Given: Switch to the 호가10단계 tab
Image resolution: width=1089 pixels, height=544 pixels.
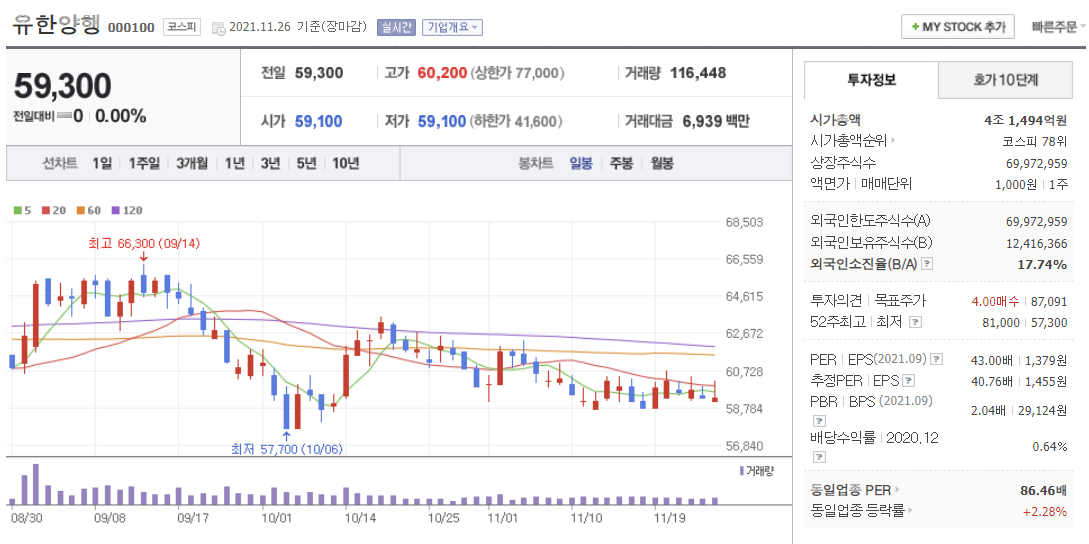Looking at the screenshot, I should (x=1006, y=80).
